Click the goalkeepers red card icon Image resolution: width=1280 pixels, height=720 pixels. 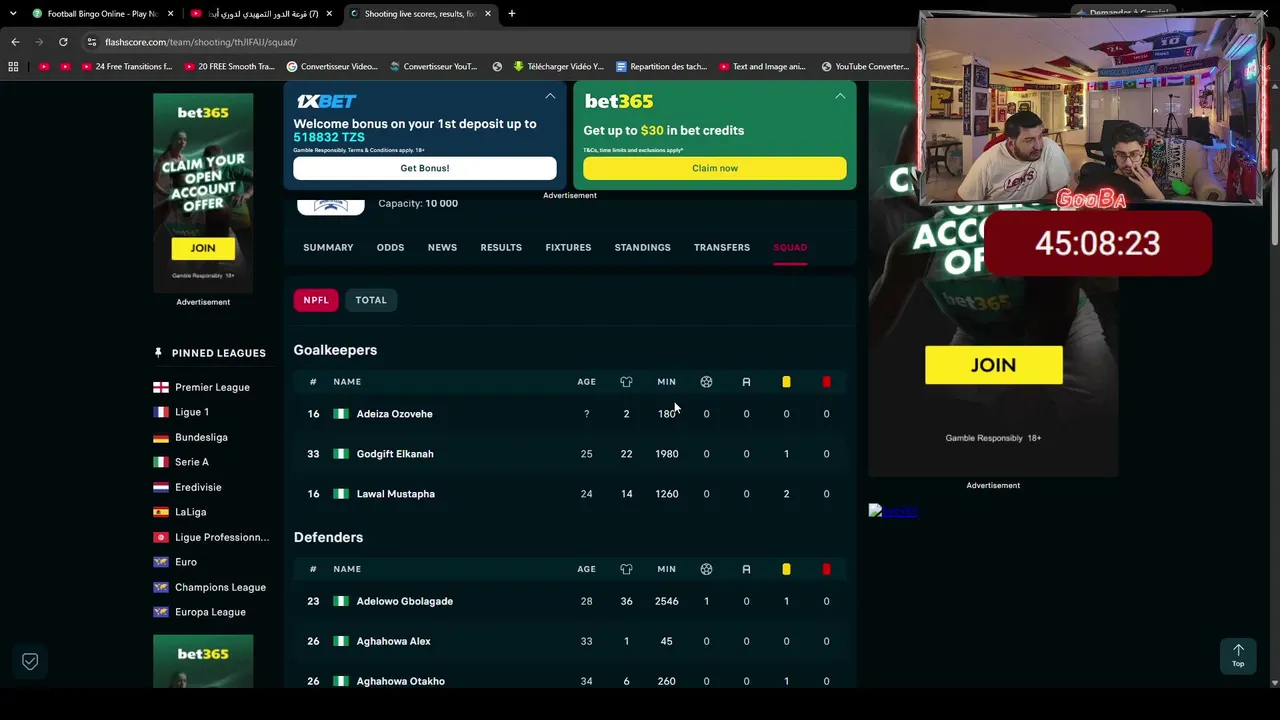click(826, 382)
